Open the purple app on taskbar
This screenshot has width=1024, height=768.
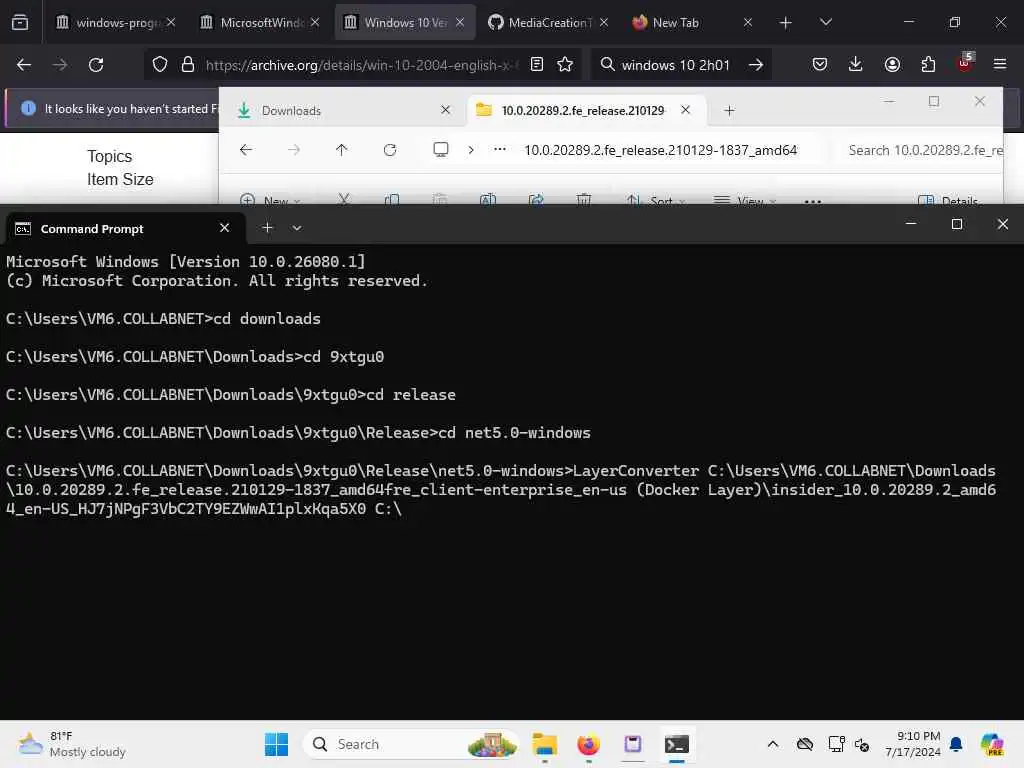click(x=633, y=744)
